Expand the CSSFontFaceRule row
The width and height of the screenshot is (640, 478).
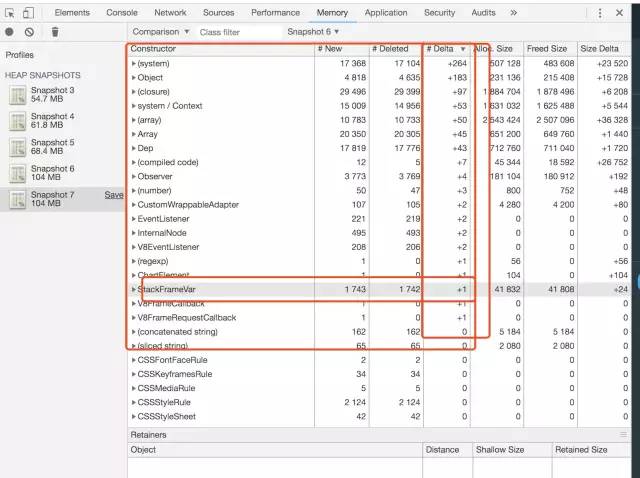[133, 360]
